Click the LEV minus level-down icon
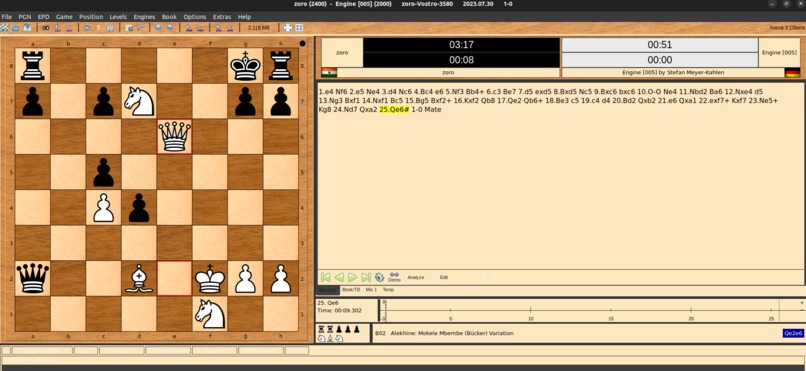 click(x=68, y=28)
